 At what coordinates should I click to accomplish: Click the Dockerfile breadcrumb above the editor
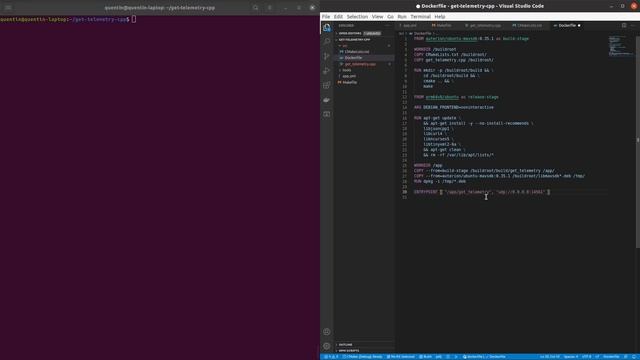click(x=422, y=33)
